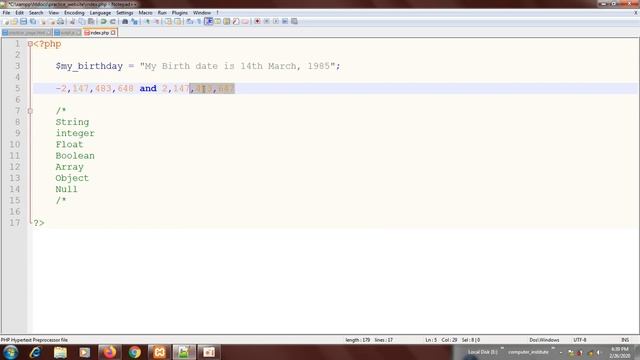Click 'Float' on line 10

pyautogui.click(x=69, y=144)
